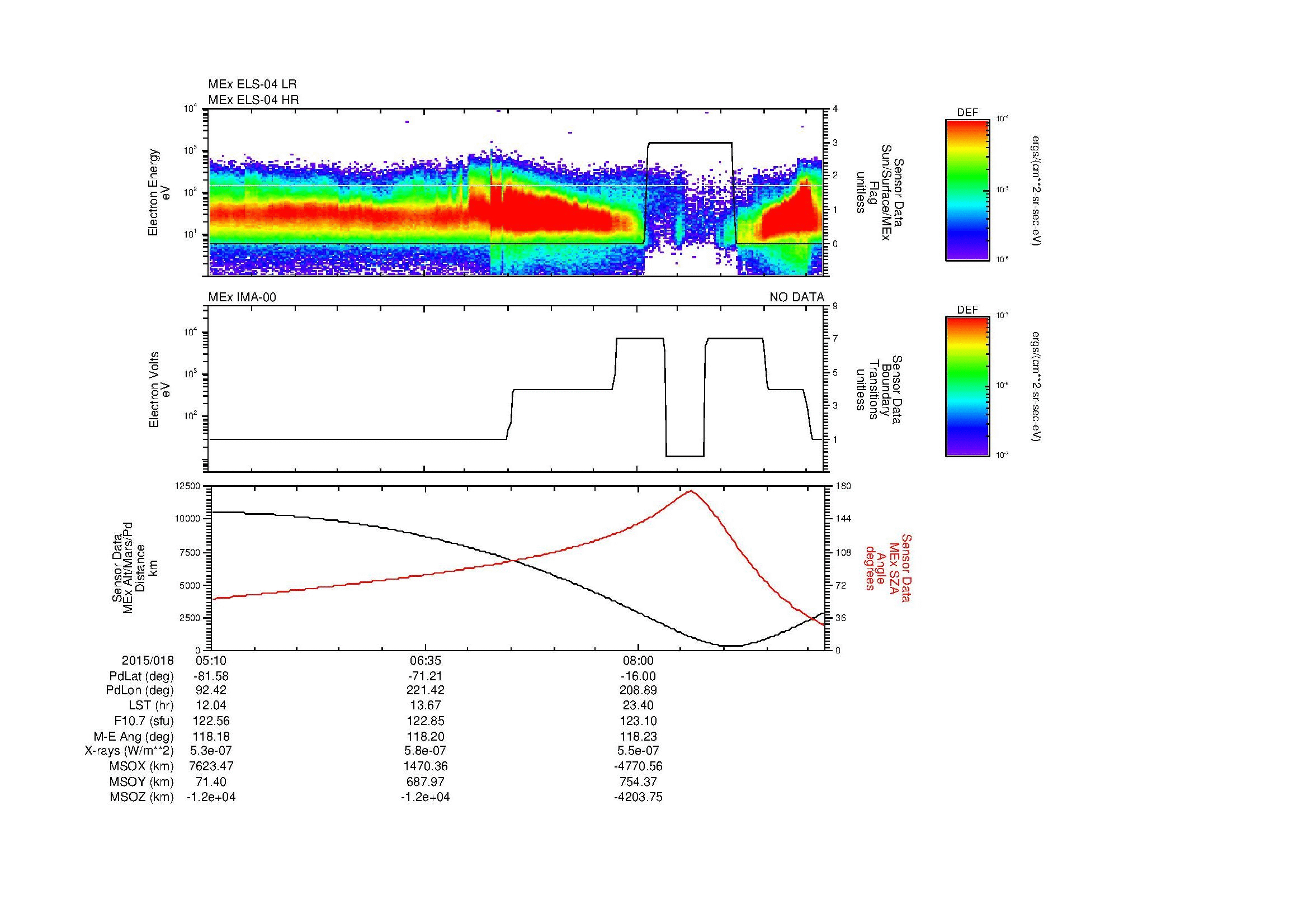Screen dimensions: 1308x924
Task: Click the lower DEF color bar beside the IMA panel
Action: click(x=967, y=387)
